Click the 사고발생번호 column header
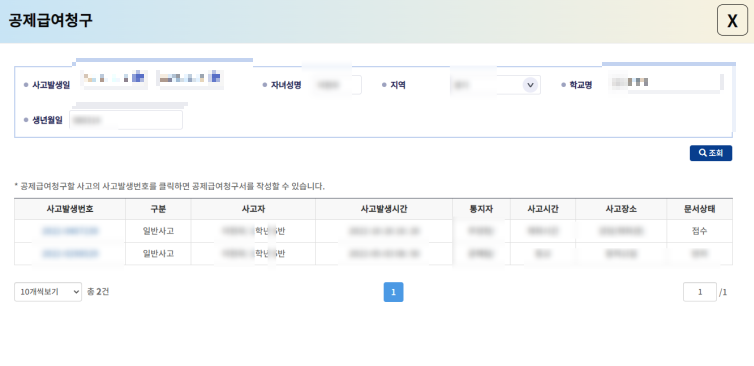The height and width of the screenshot is (366, 754). tap(70, 209)
